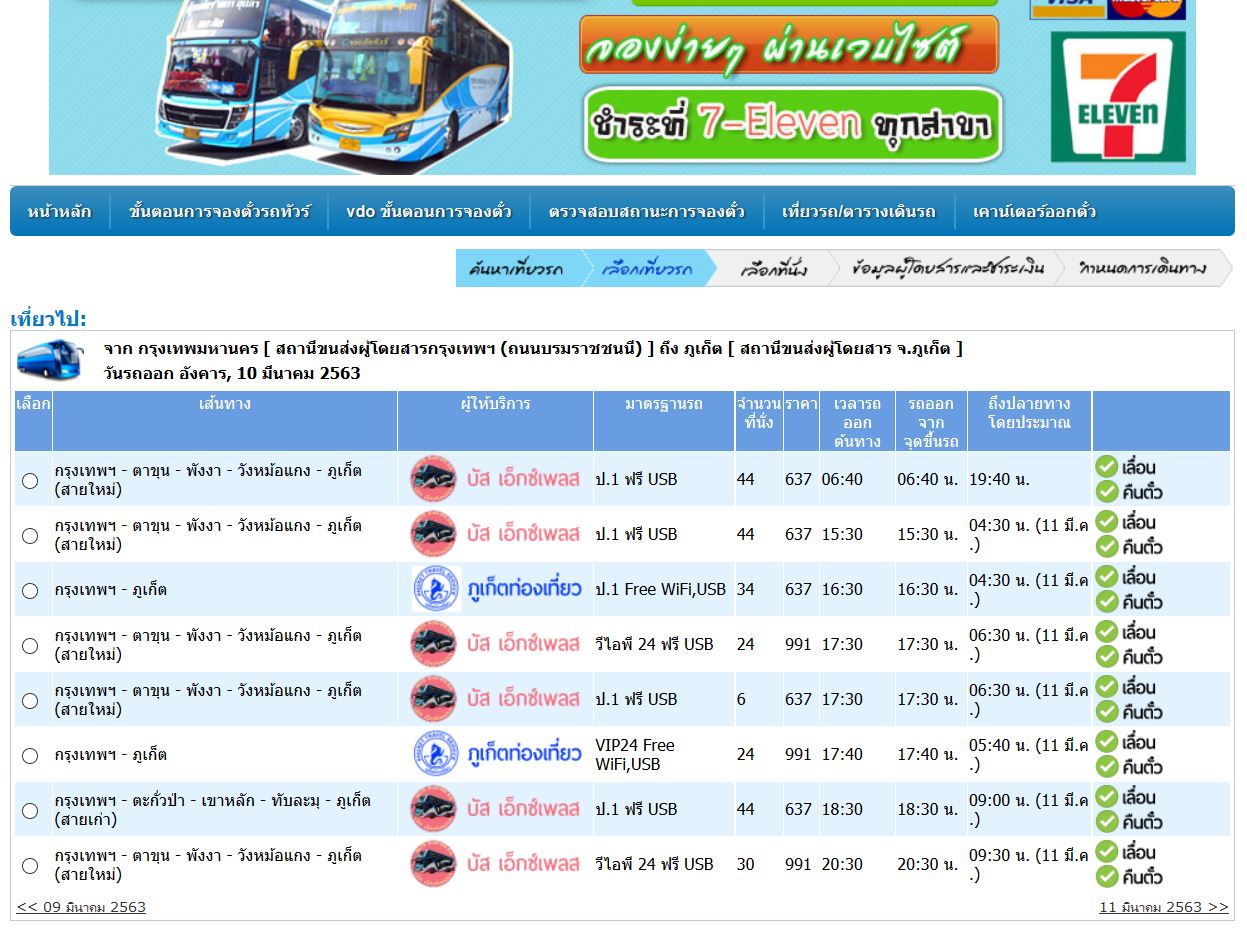The image size is (1247, 933).
Task: Open the ขั้นตอนการจองตั๋วรถทัวร์ menu item
Action: click(219, 212)
